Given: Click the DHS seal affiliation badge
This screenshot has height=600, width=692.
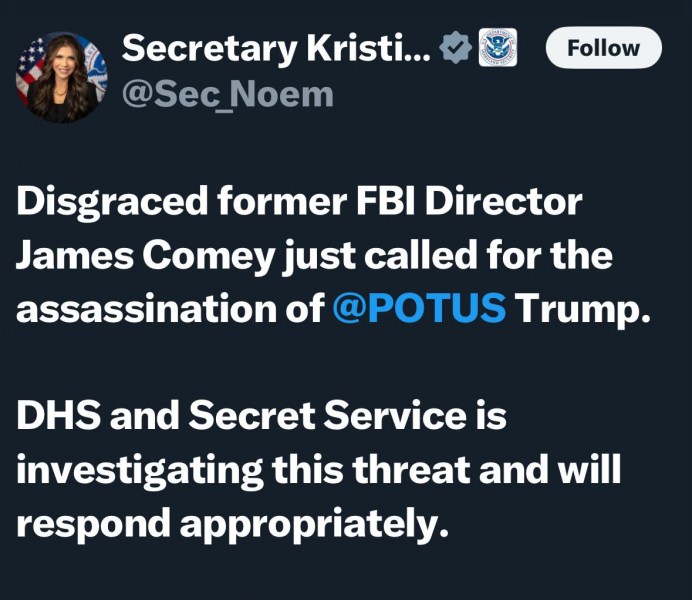Looking at the screenshot, I should click(x=497, y=48).
